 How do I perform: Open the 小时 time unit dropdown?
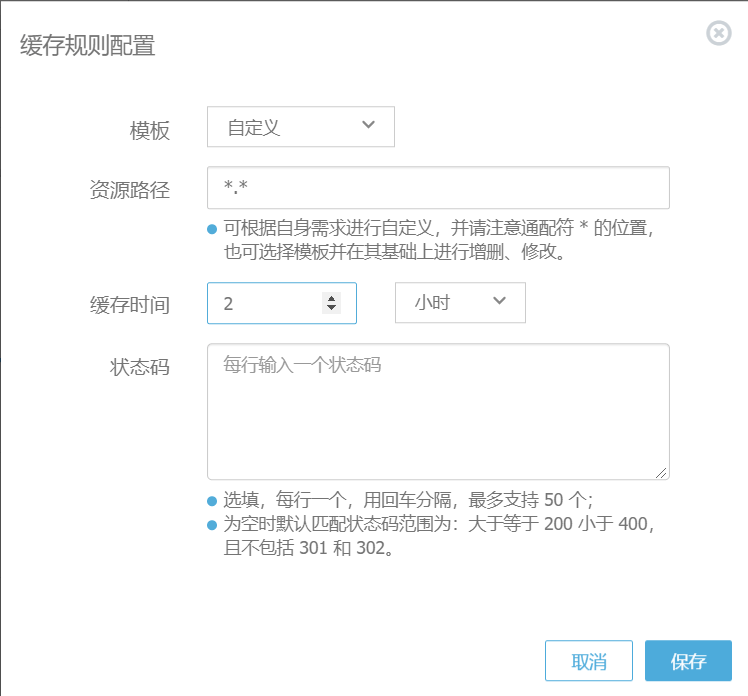pyautogui.click(x=460, y=303)
